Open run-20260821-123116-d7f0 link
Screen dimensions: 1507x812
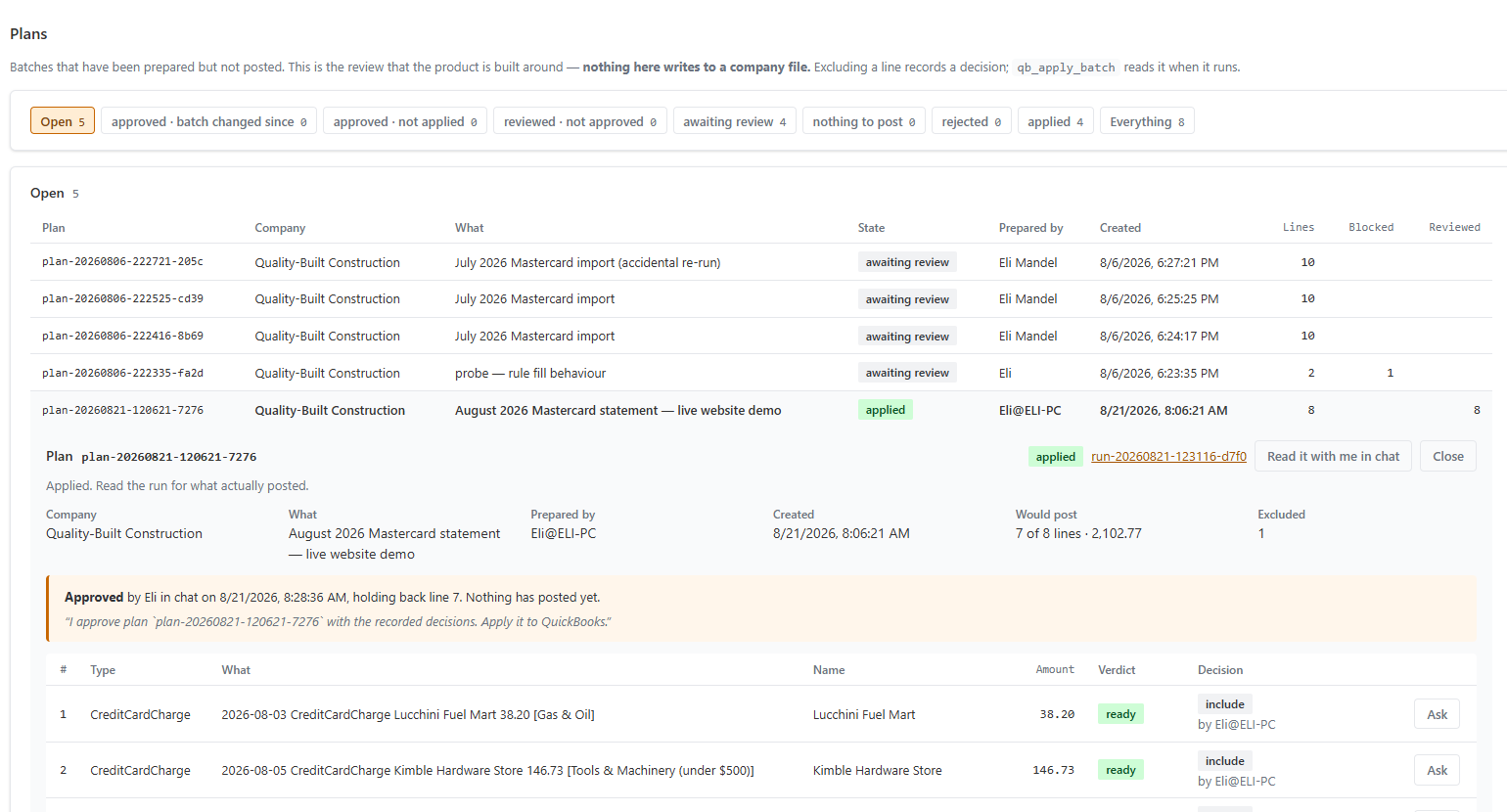1168,457
